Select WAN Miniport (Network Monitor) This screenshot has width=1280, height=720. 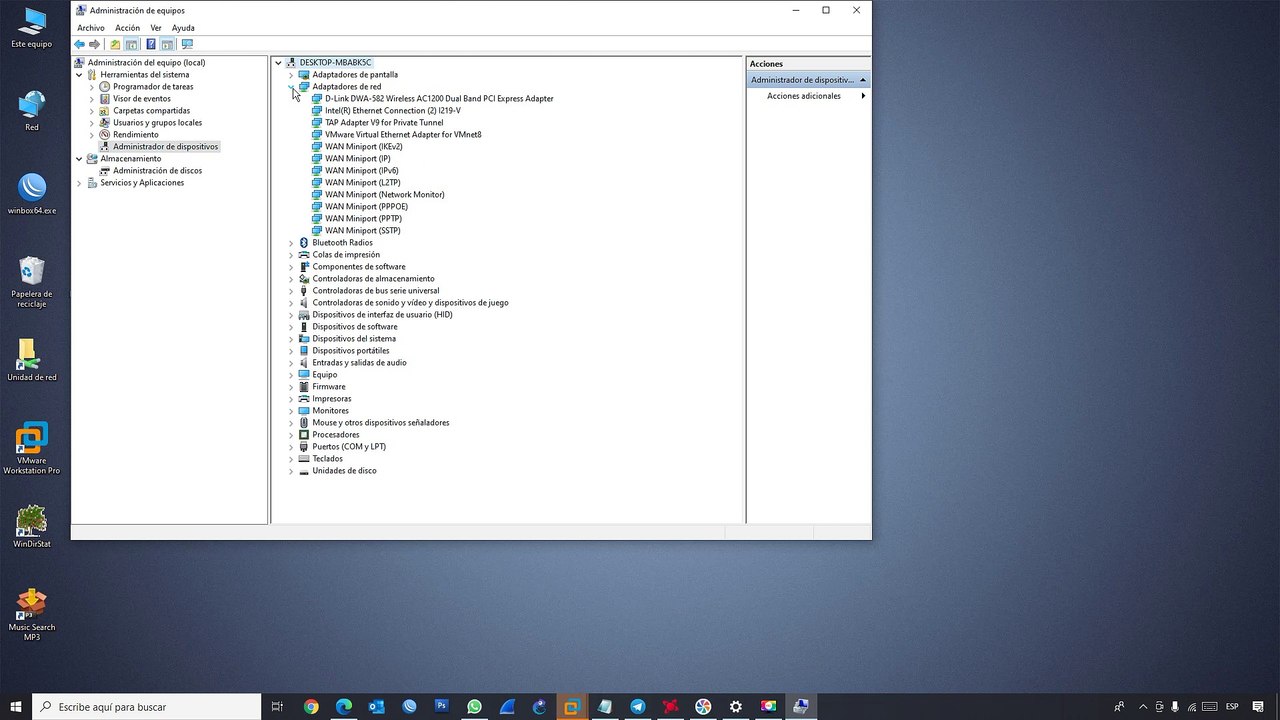385,195
